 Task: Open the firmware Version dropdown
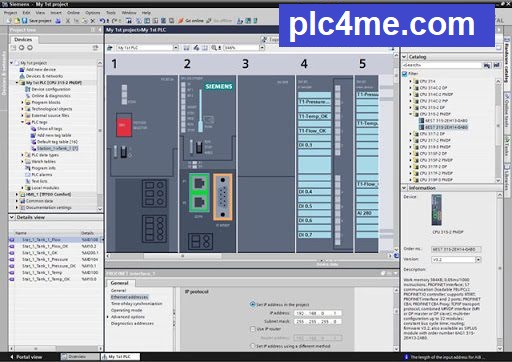tap(478, 259)
